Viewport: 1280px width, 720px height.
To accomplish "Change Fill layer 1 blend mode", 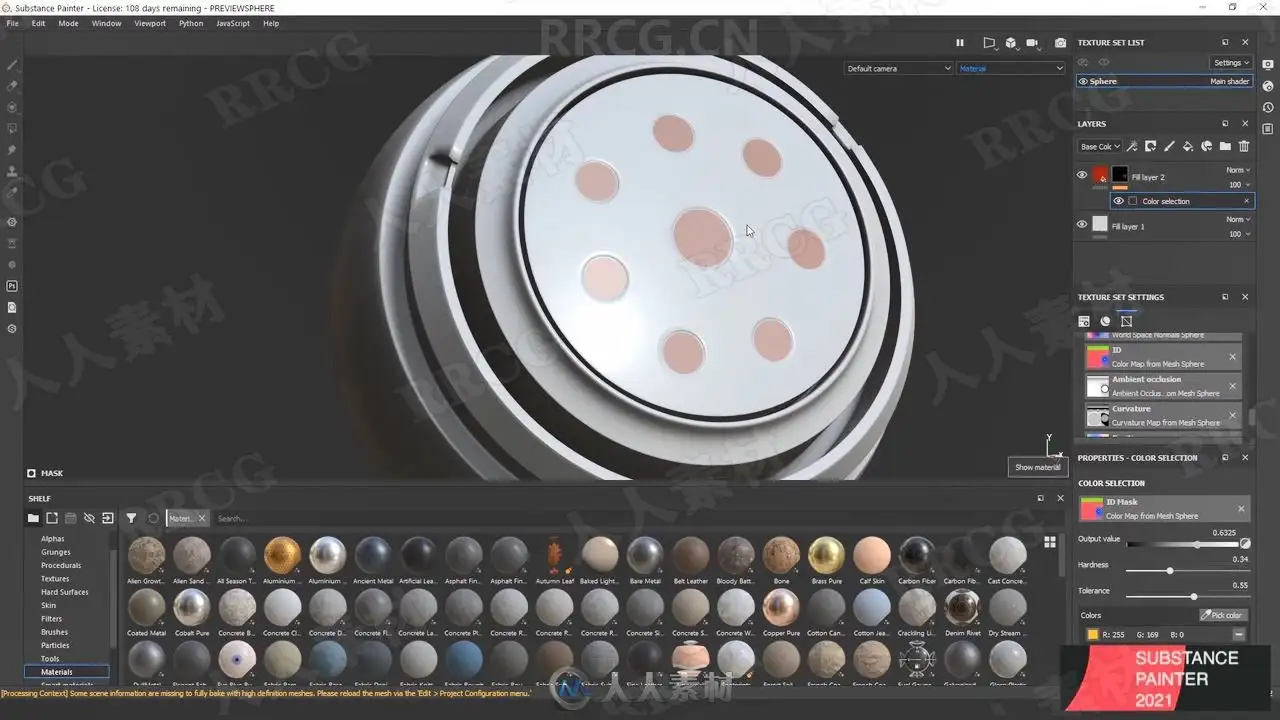I will (1238, 219).
